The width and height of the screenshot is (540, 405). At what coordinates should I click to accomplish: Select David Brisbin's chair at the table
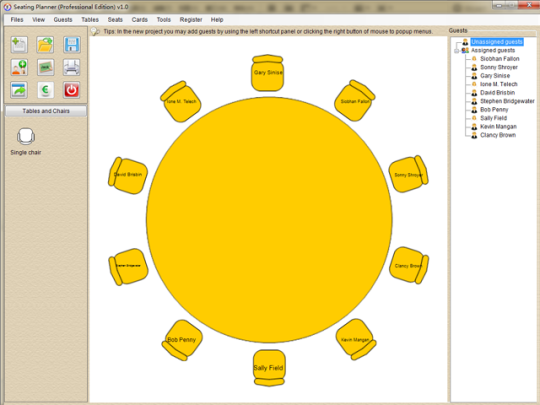pos(128,175)
